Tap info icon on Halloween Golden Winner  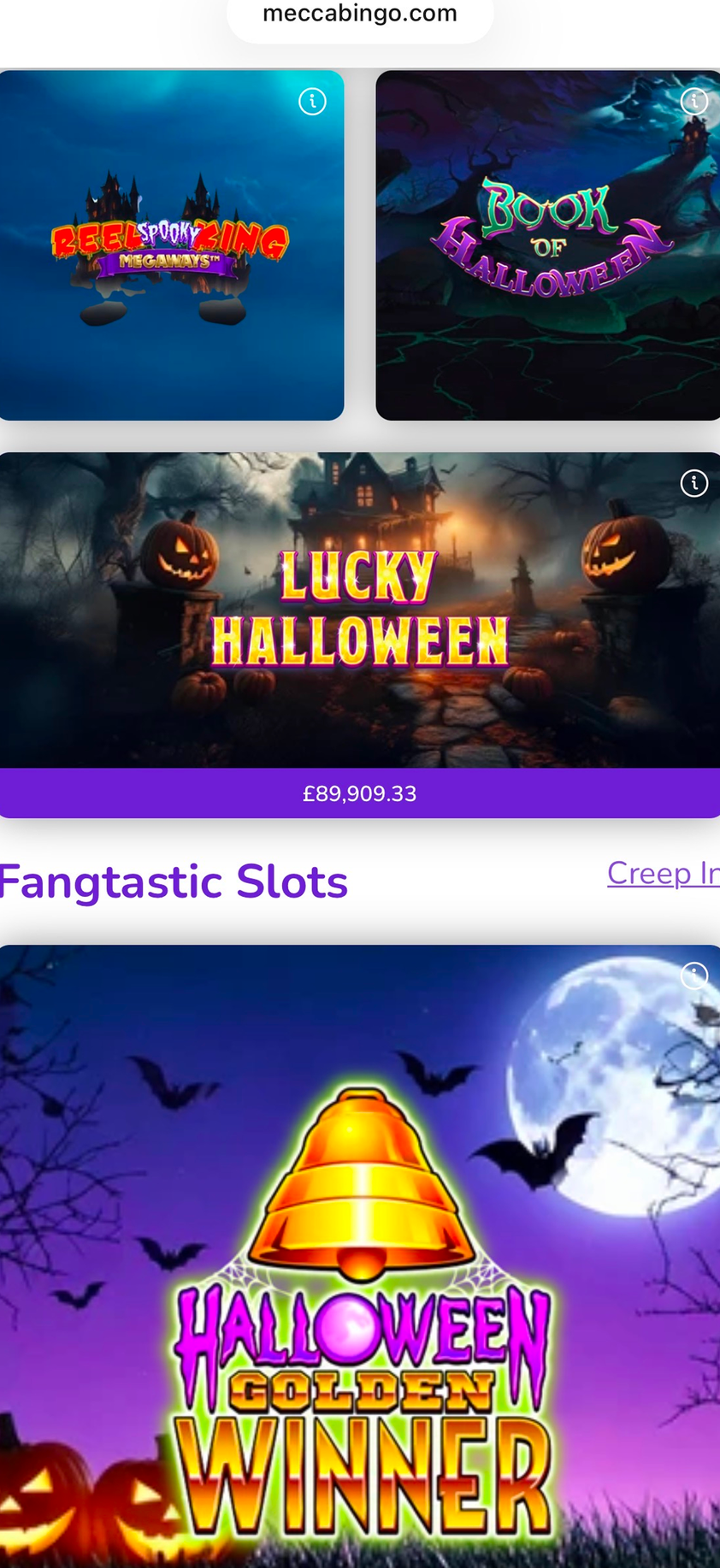pyautogui.click(x=693, y=976)
